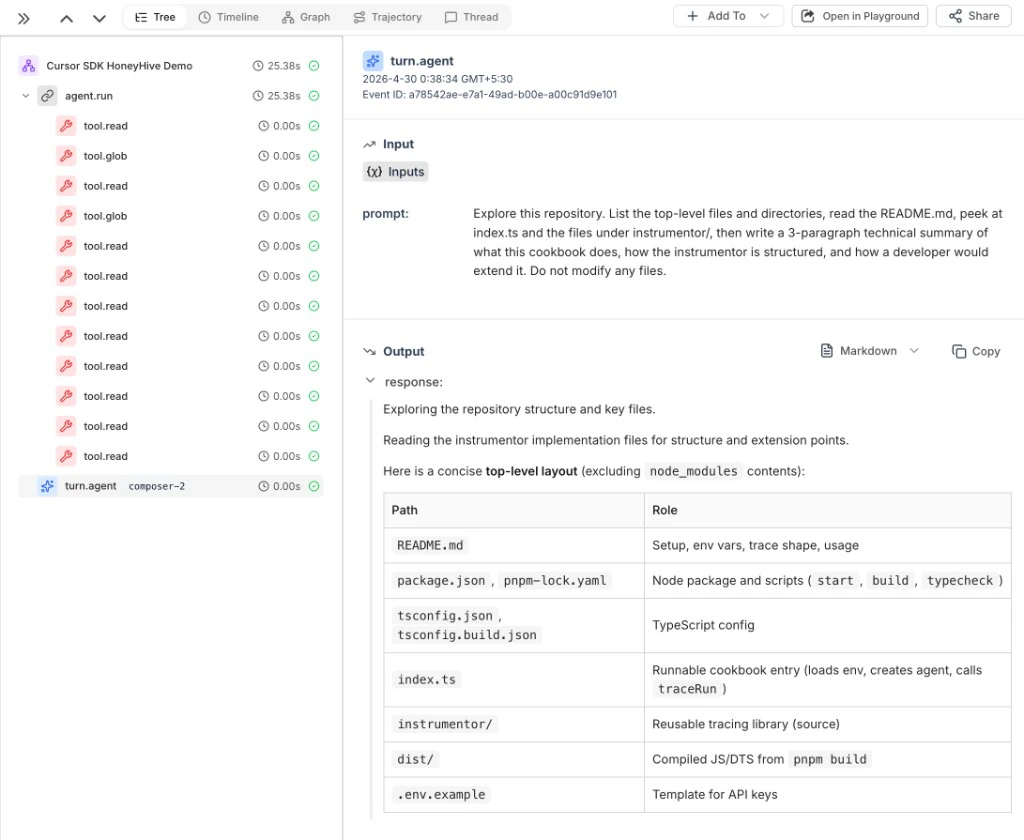
Task: Click the timestamp 2026-4-30 0:38:34
Action: 438,79
